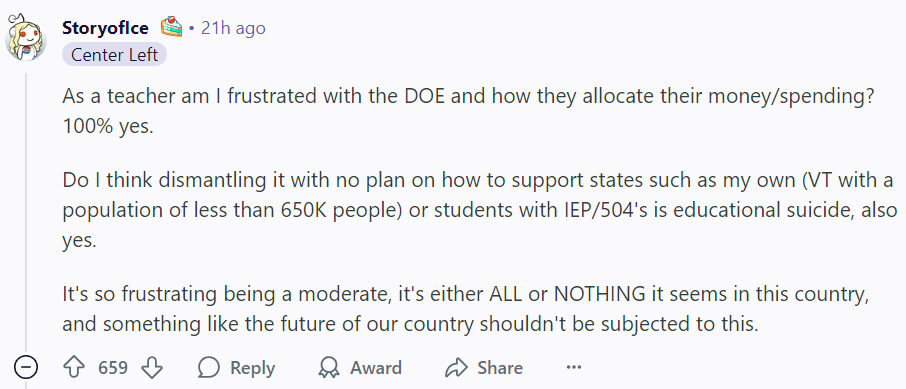
Task: Select the Center Left user flair
Action: (114, 55)
